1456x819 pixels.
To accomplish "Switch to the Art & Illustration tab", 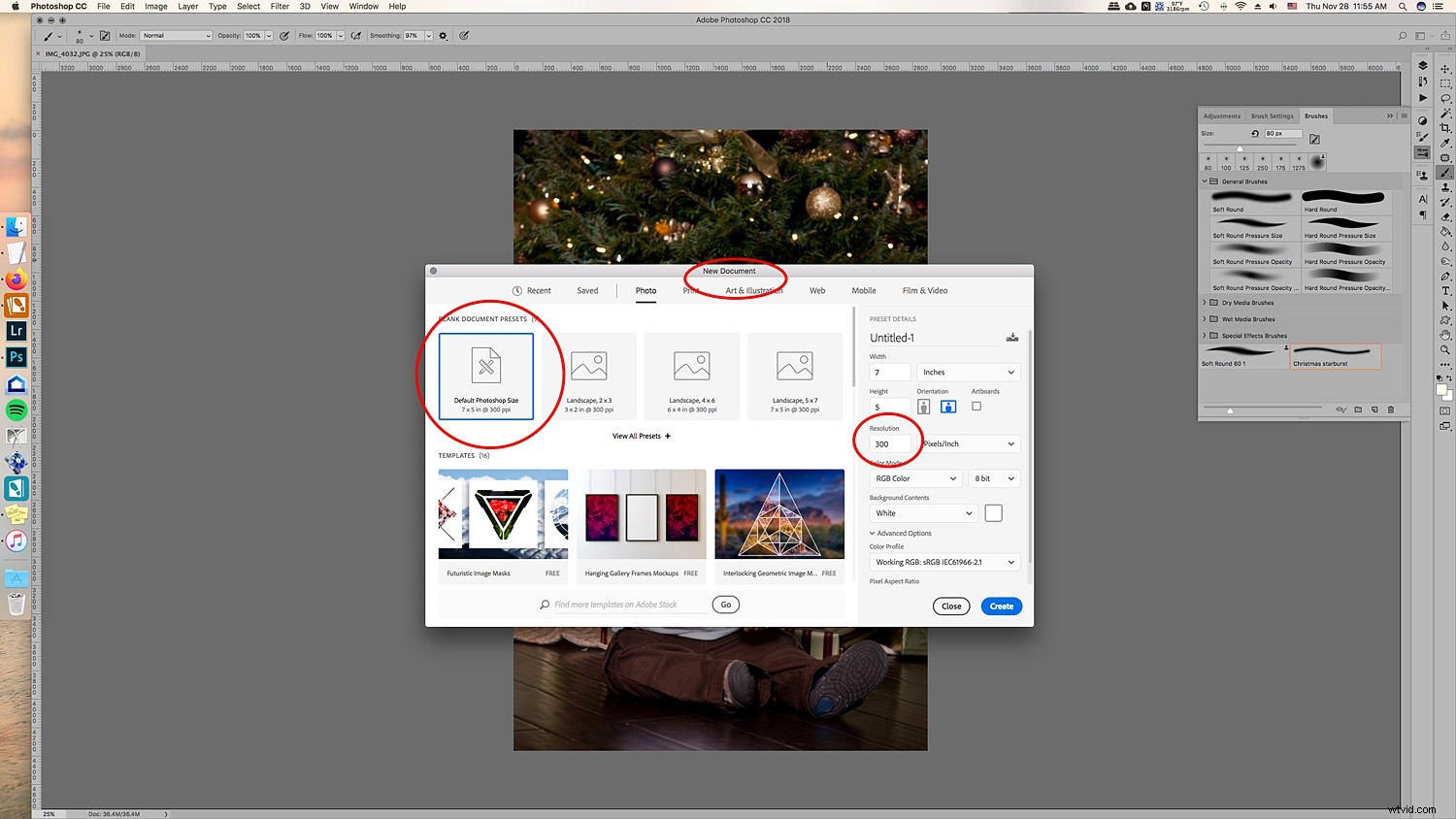I will tap(753, 290).
